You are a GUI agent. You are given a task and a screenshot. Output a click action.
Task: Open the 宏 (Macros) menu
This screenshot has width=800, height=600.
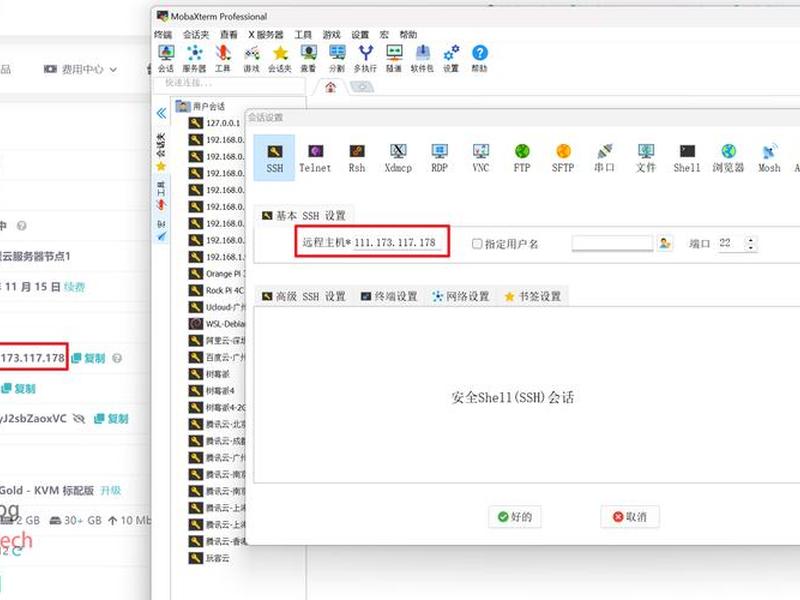click(384, 35)
